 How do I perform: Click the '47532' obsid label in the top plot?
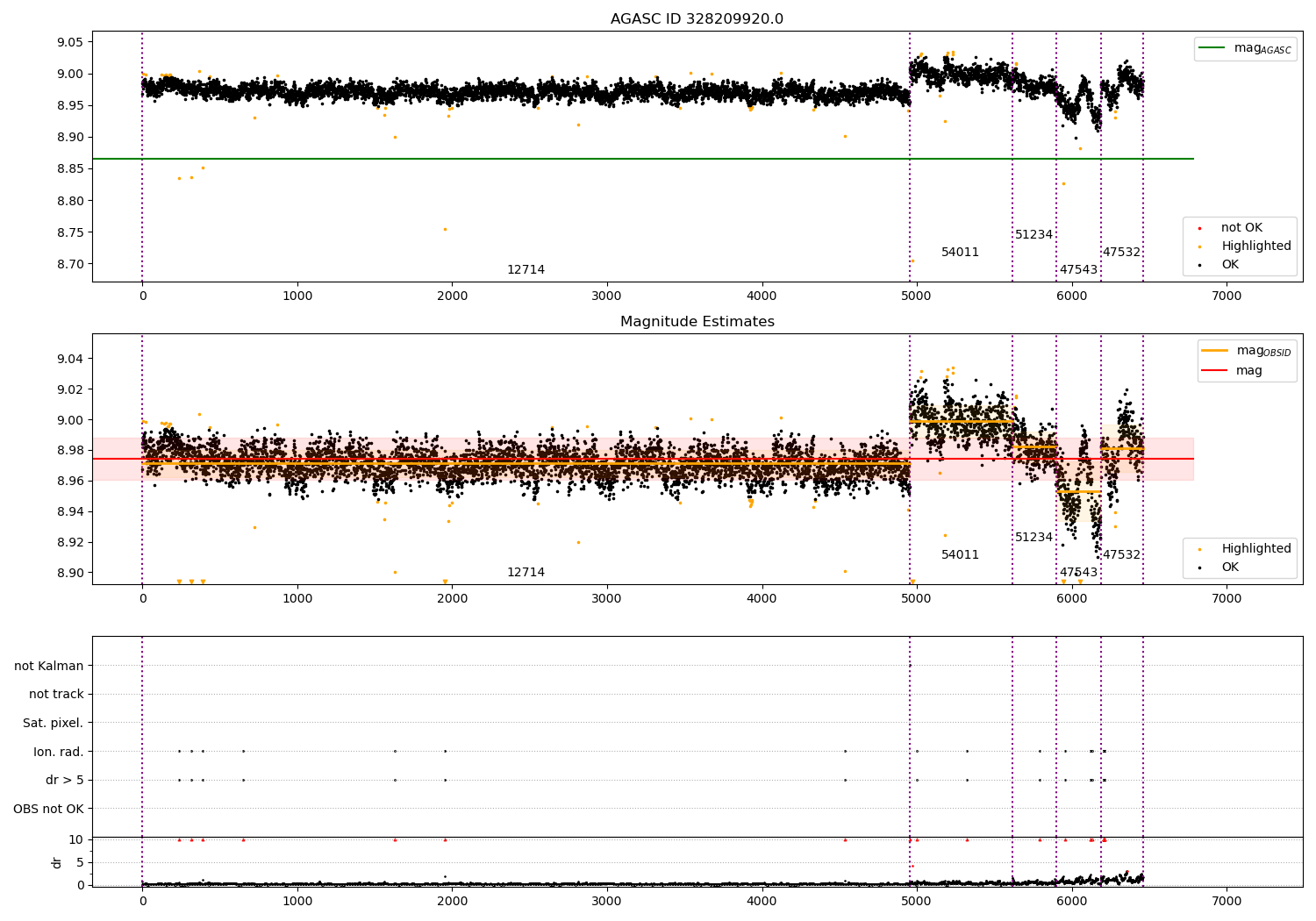click(x=1121, y=253)
